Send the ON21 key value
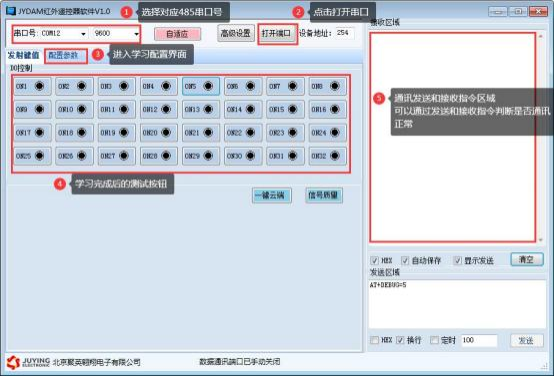The width and height of the screenshot is (554, 376). (x=201, y=133)
